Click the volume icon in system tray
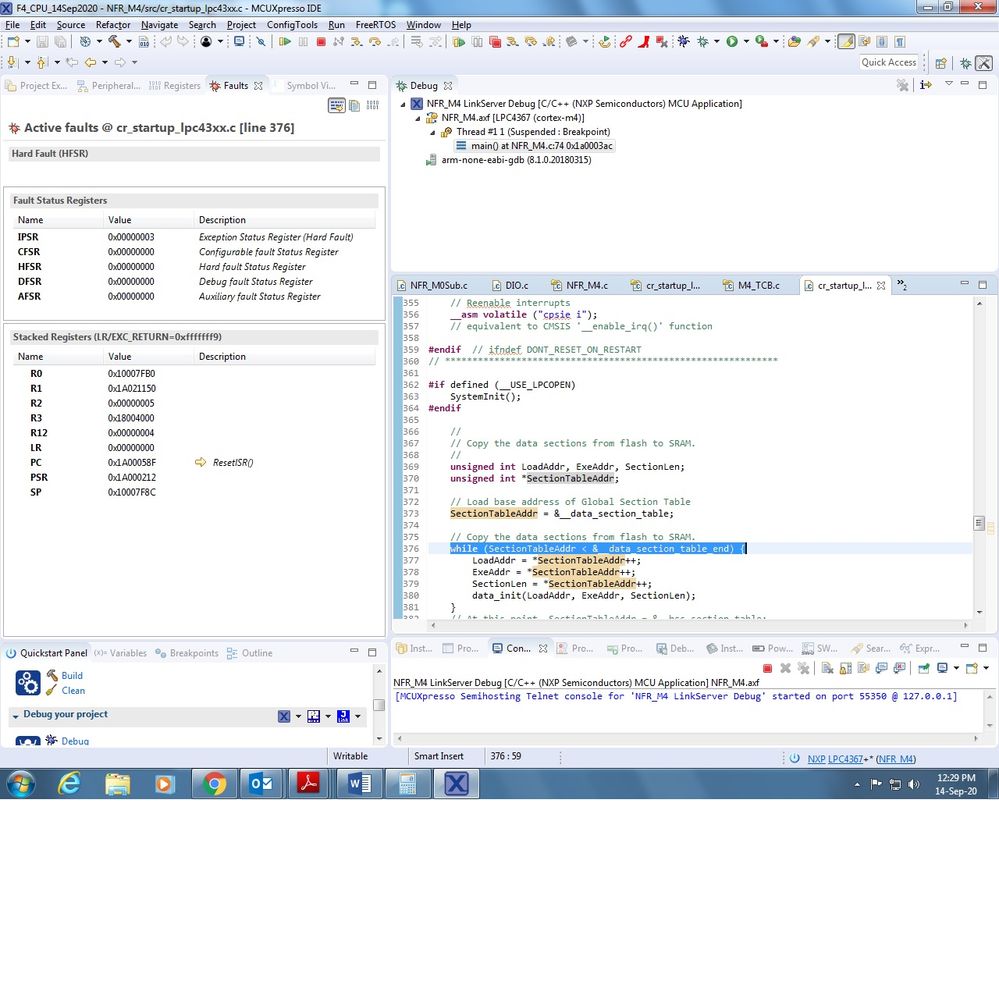 (914, 784)
